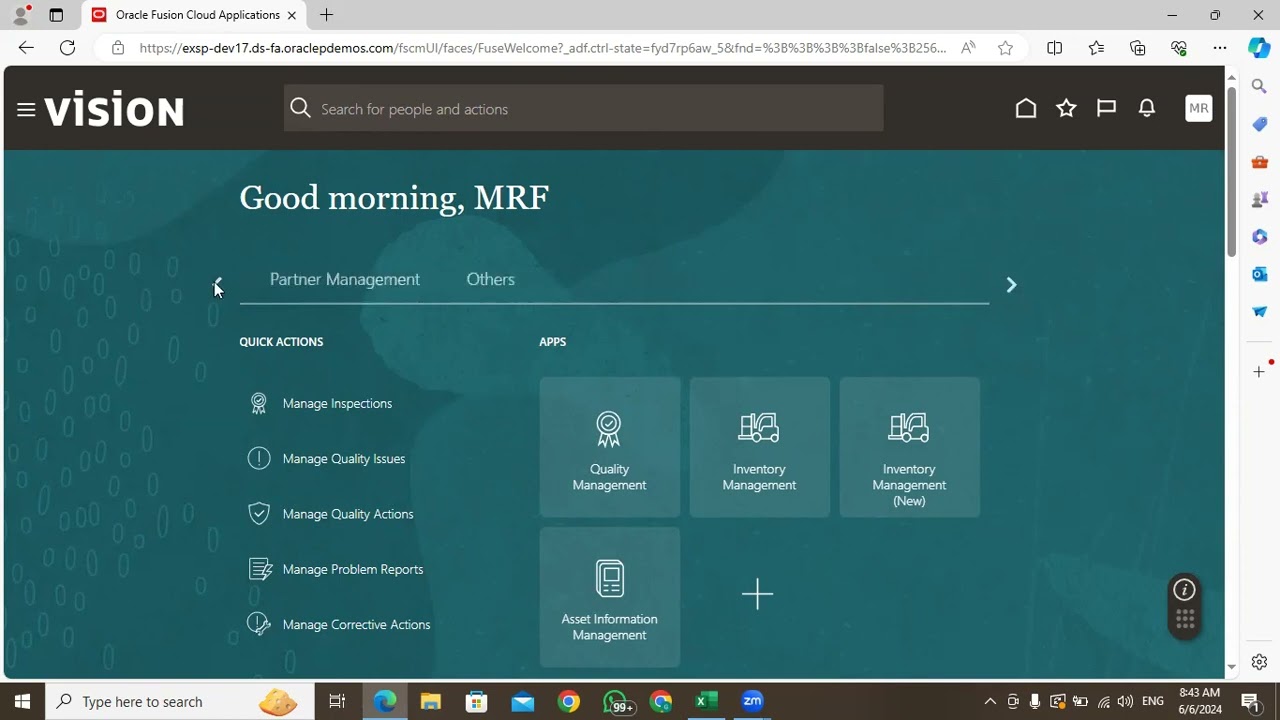Image resolution: width=1280 pixels, height=720 pixels.
Task: Click Manage Corrective Actions link
Action: [x=357, y=624]
